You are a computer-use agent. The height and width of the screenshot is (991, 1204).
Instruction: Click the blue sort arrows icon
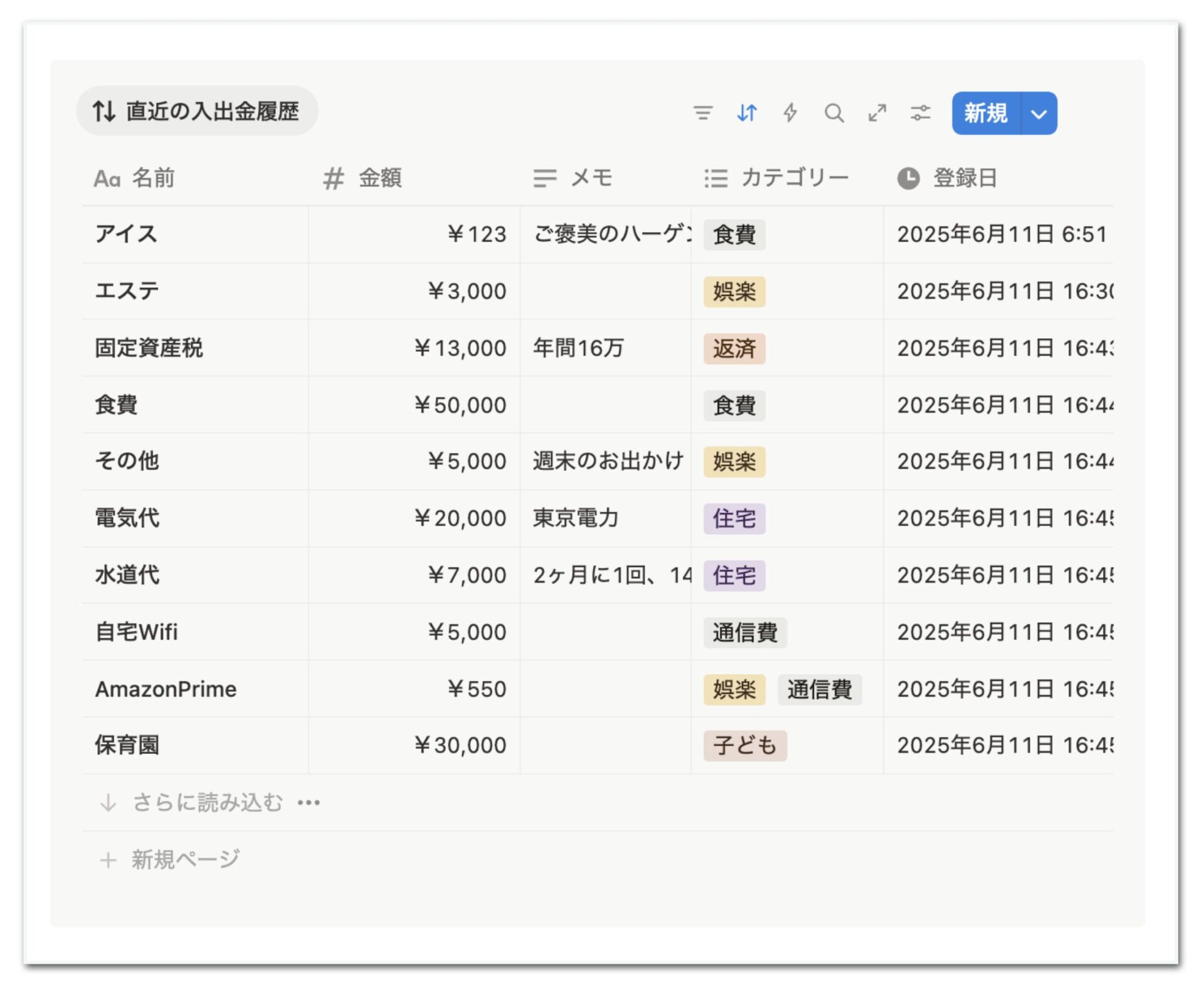[746, 113]
